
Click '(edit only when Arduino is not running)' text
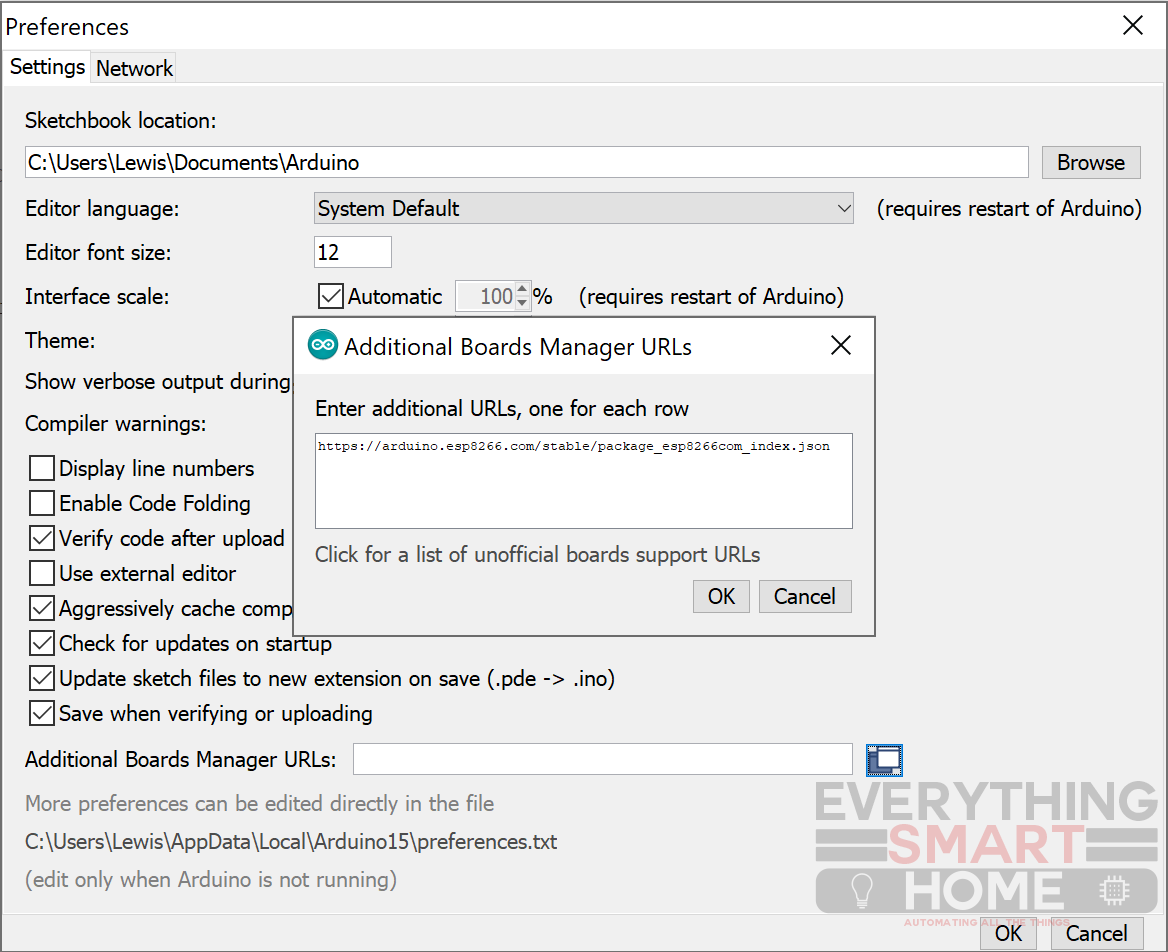(211, 880)
